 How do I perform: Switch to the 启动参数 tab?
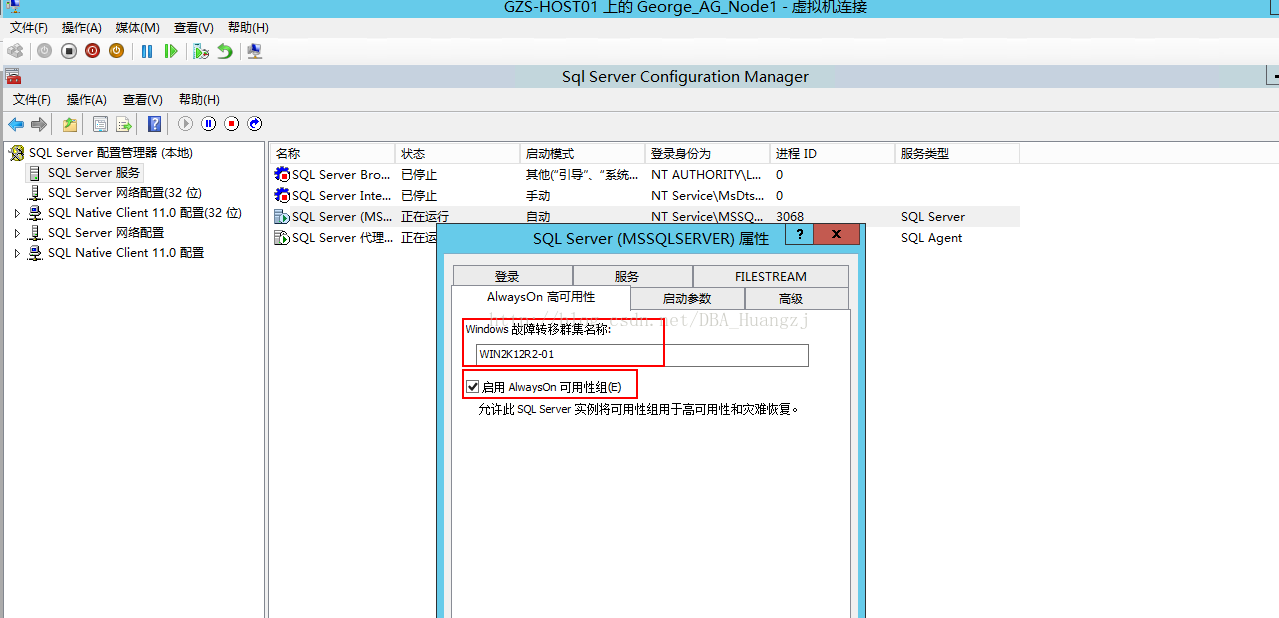tap(687, 299)
